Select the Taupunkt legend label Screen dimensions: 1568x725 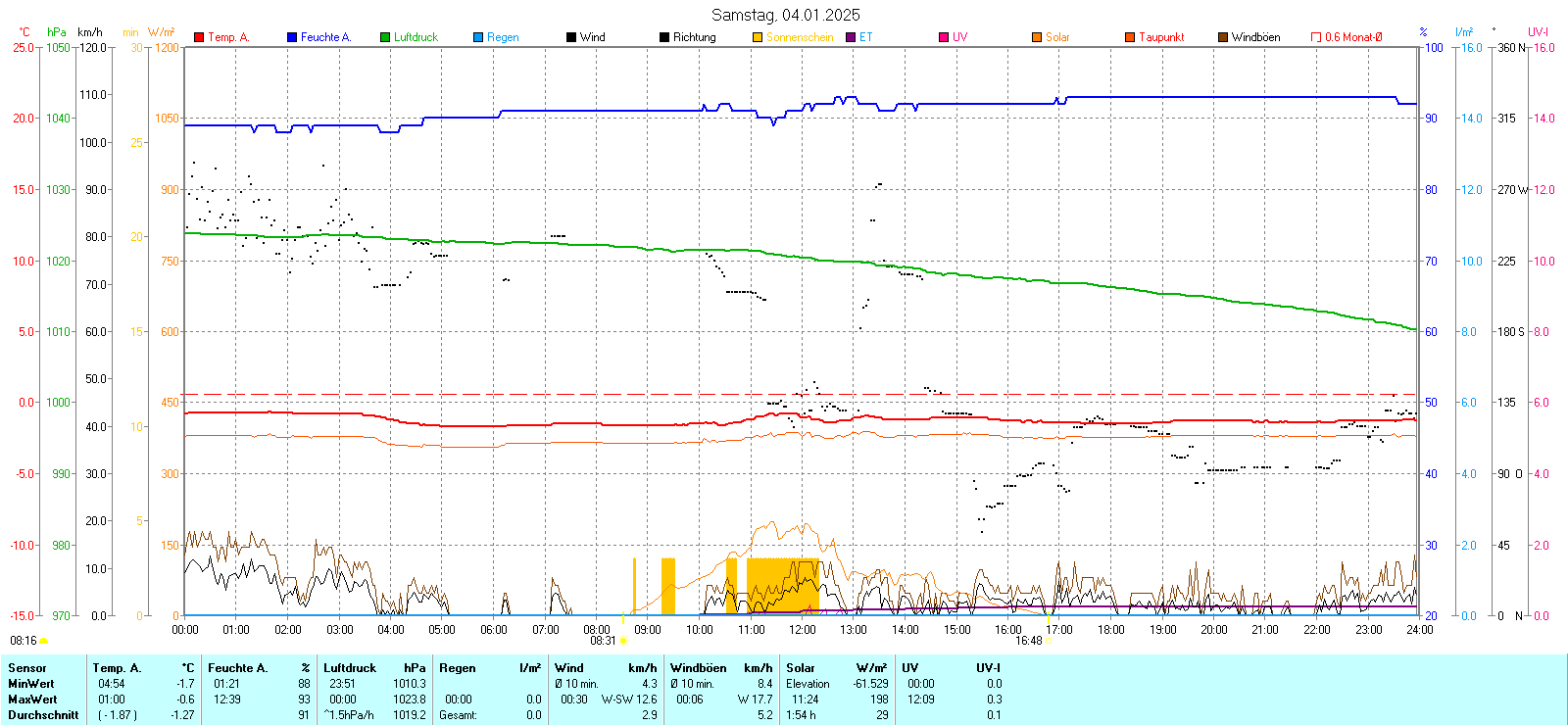[1161, 37]
